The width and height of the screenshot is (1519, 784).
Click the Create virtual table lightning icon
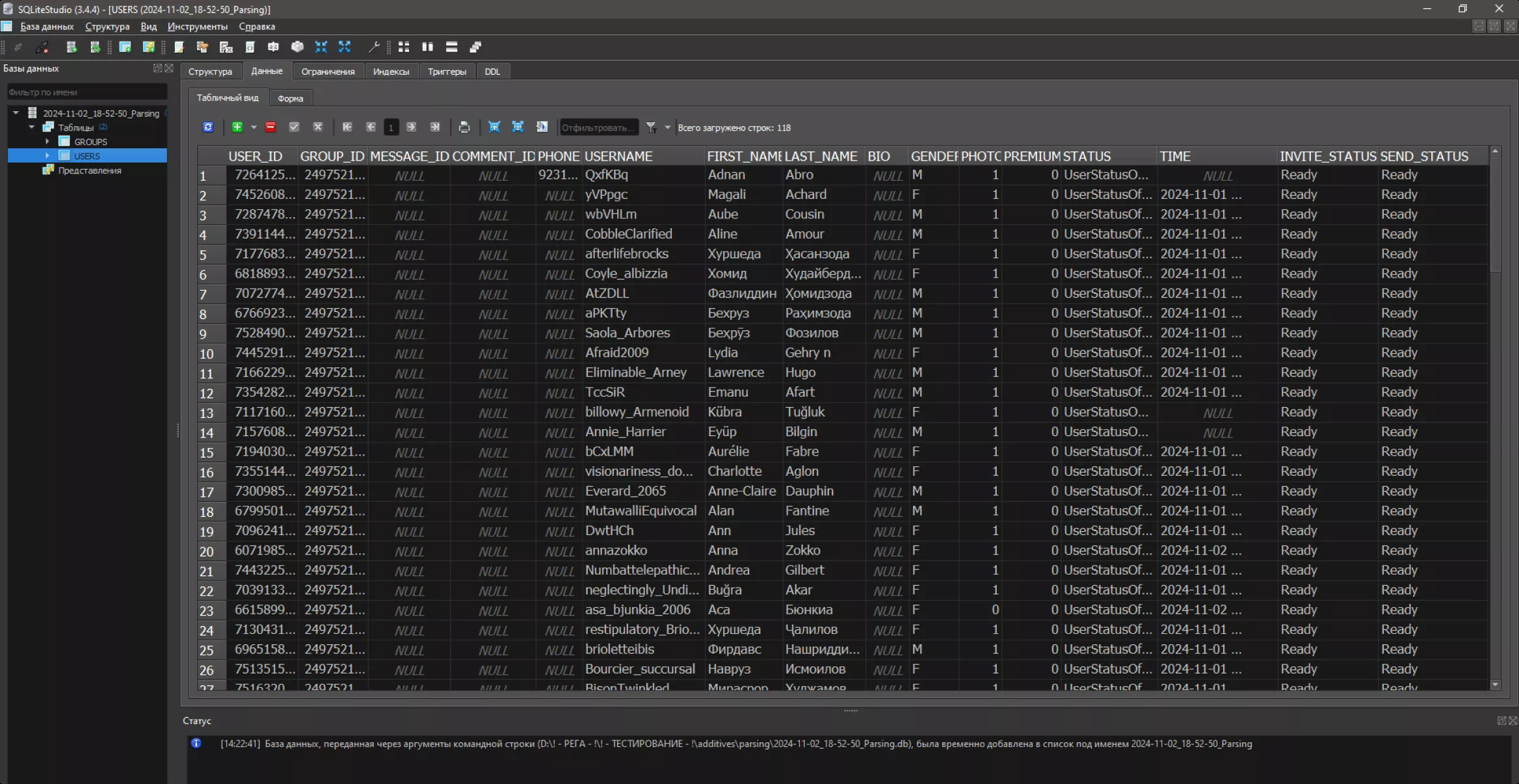click(149, 47)
